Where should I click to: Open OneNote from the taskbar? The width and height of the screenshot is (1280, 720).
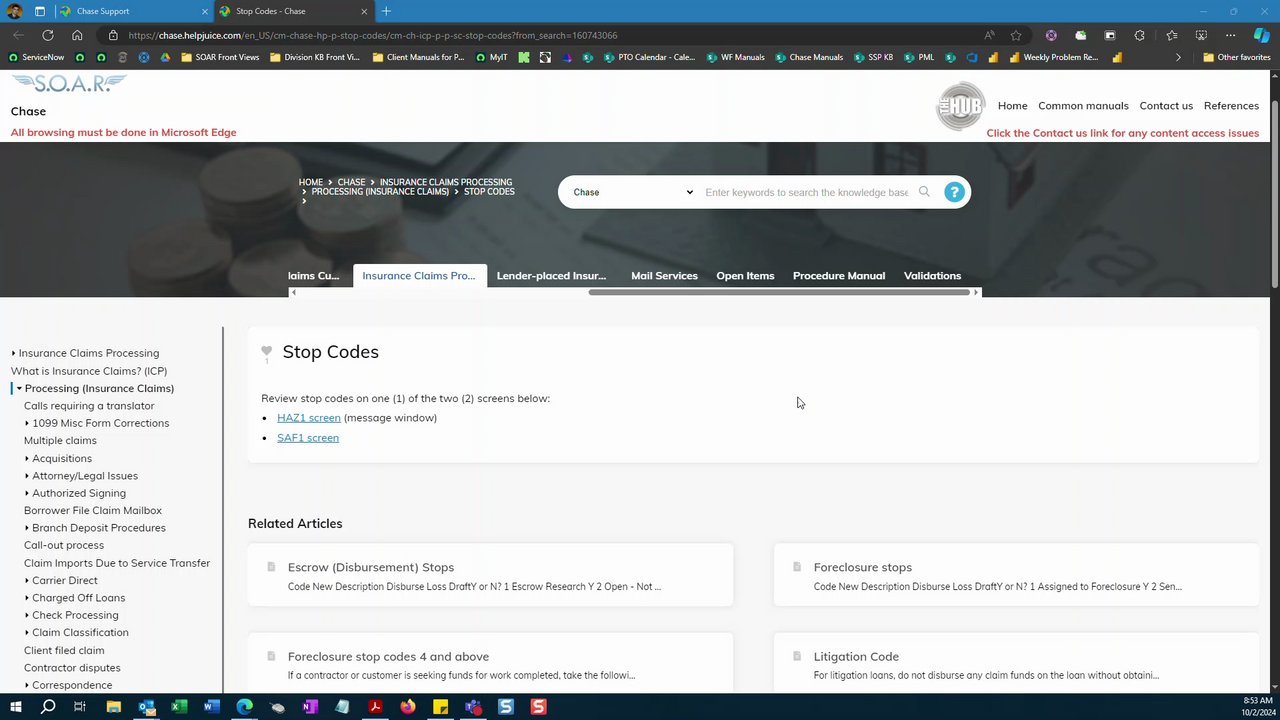pos(310,707)
